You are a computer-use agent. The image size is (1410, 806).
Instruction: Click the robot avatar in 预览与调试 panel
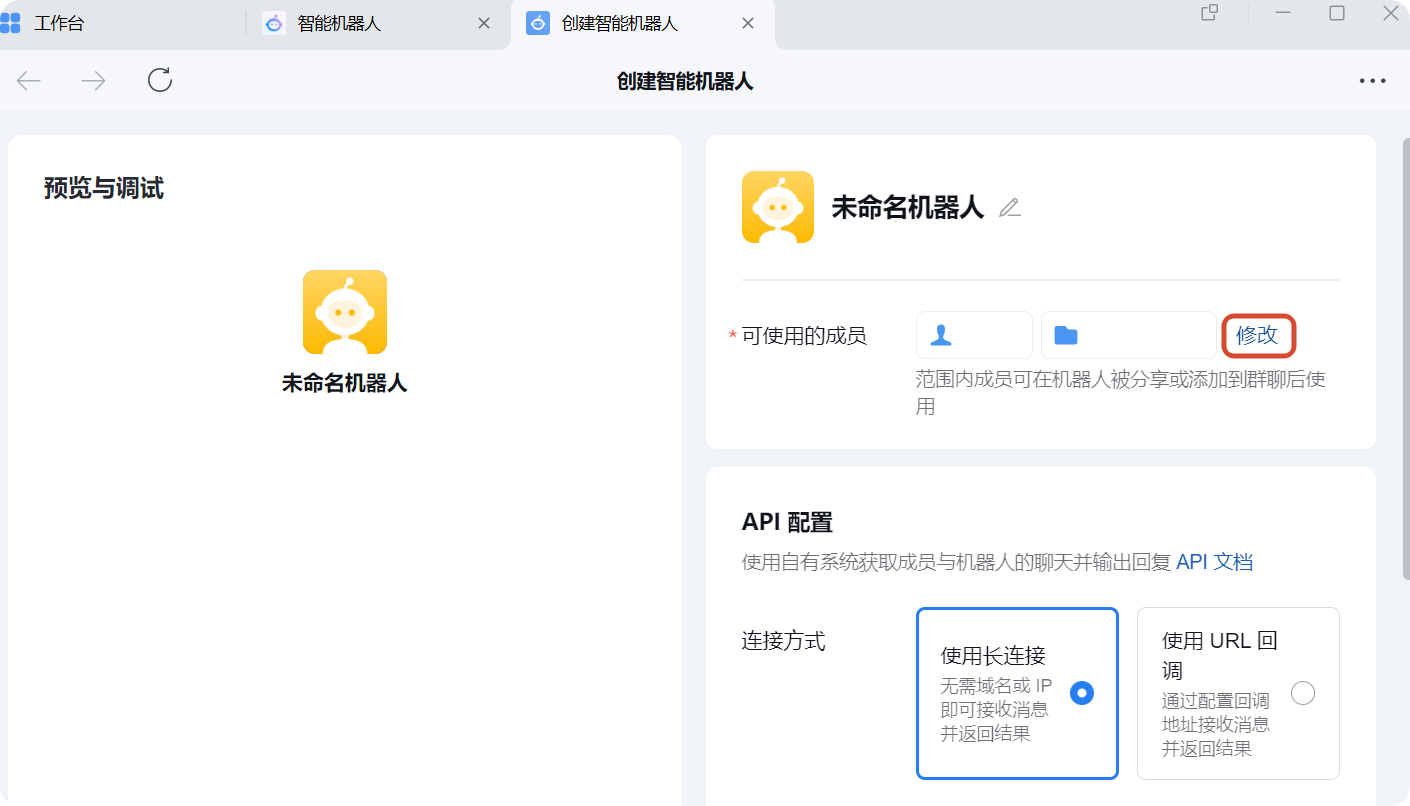345,312
